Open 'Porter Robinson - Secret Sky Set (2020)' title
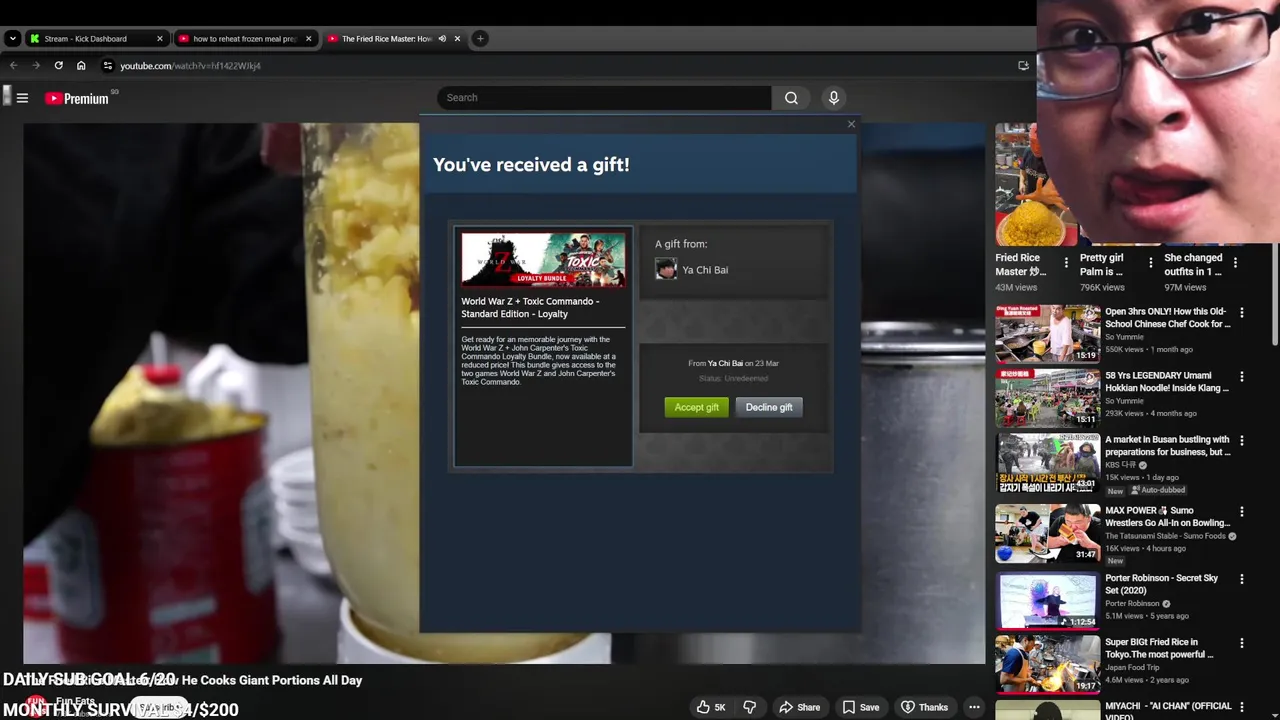This screenshot has width=1280, height=720. (1161, 584)
